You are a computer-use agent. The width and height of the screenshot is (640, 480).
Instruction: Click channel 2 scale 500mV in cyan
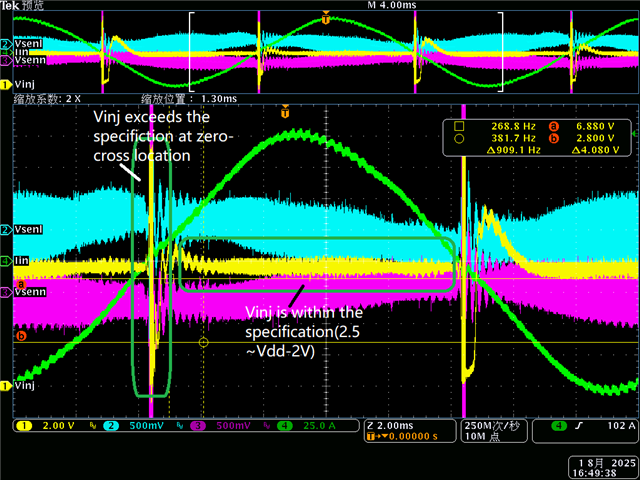pyautogui.click(x=147, y=426)
